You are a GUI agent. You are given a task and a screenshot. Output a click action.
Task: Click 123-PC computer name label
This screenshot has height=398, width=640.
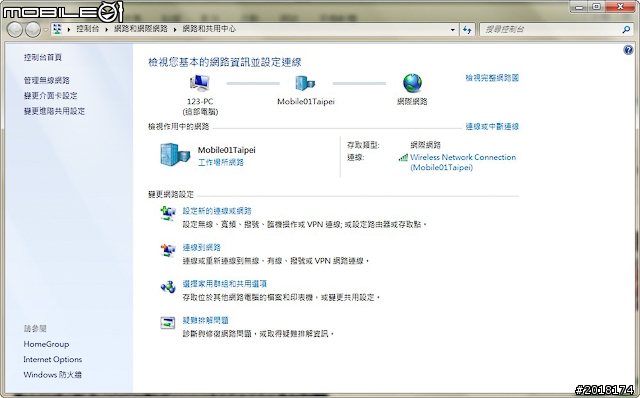click(200, 102)
